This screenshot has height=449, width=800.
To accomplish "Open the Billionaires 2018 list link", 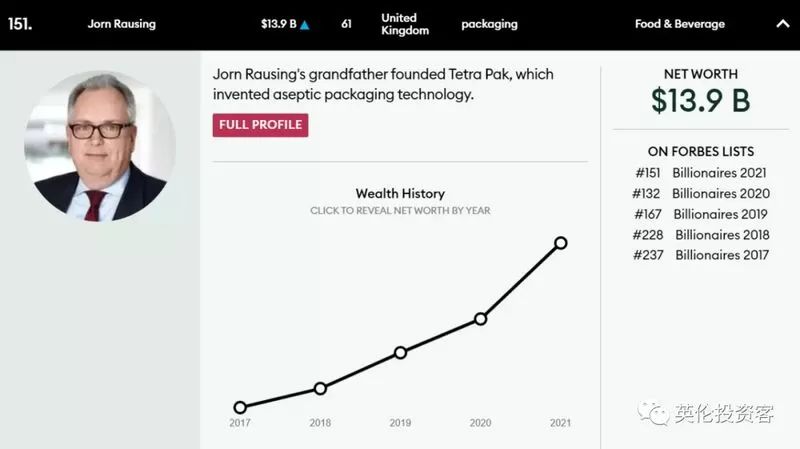I will (x=722, y=235).
